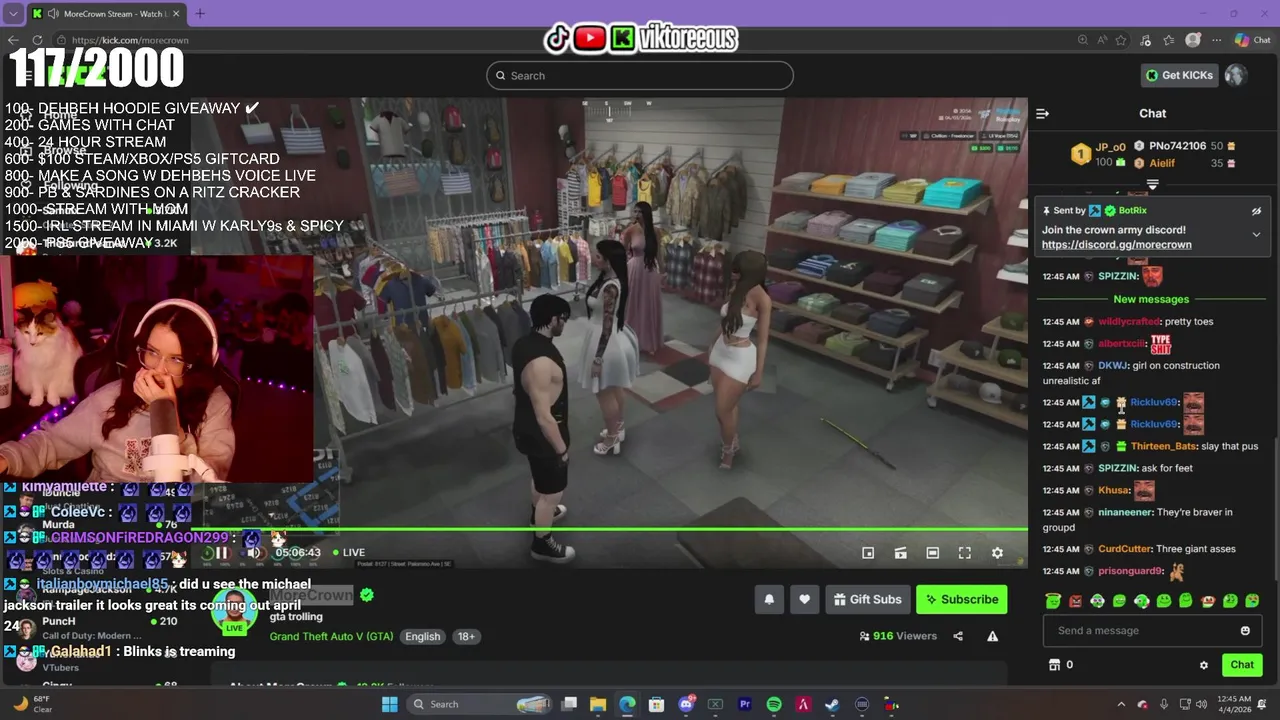Toggle theater mode on player
This screenshot has width=1280, height=720.
[x=933, y=553]
